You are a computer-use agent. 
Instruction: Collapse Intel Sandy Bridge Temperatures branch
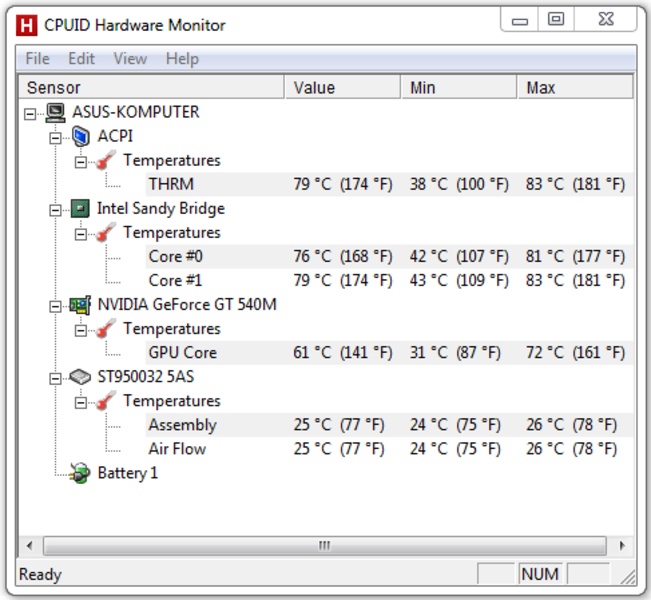(x=81, y=234)
